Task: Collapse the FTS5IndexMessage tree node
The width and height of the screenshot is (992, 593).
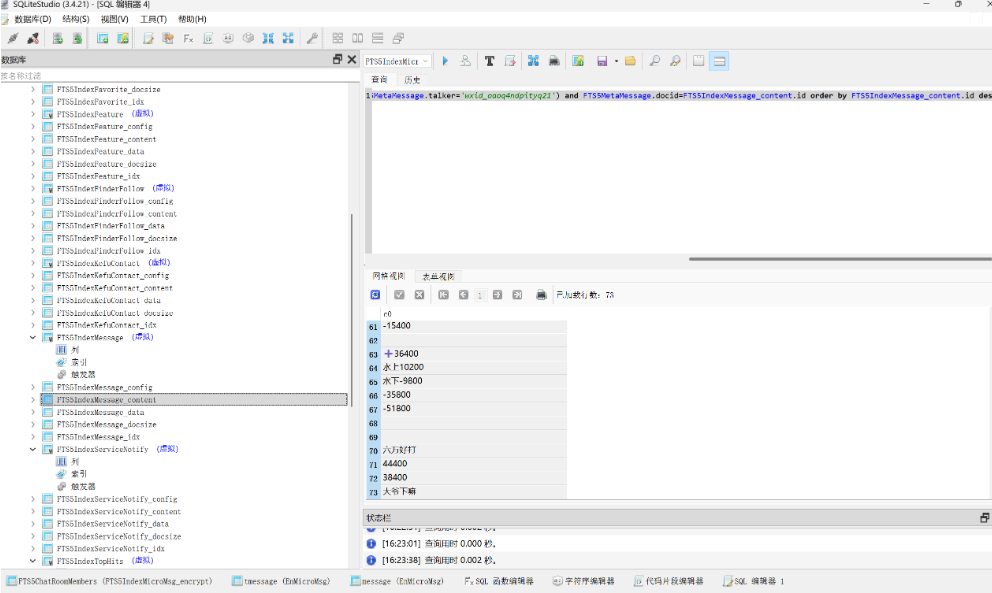Action: [33, 338]
